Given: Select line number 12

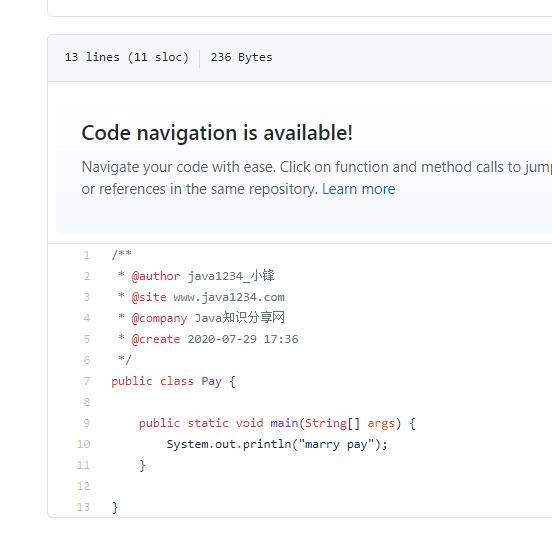Looking at the screenshot, I should 83,486.
